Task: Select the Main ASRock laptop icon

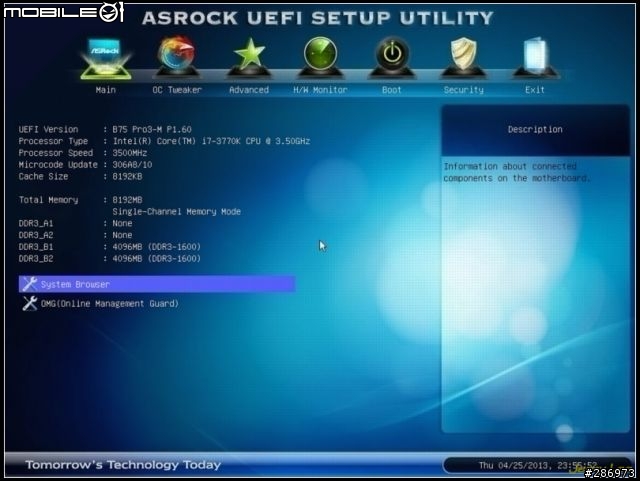Action: [106, 59]
